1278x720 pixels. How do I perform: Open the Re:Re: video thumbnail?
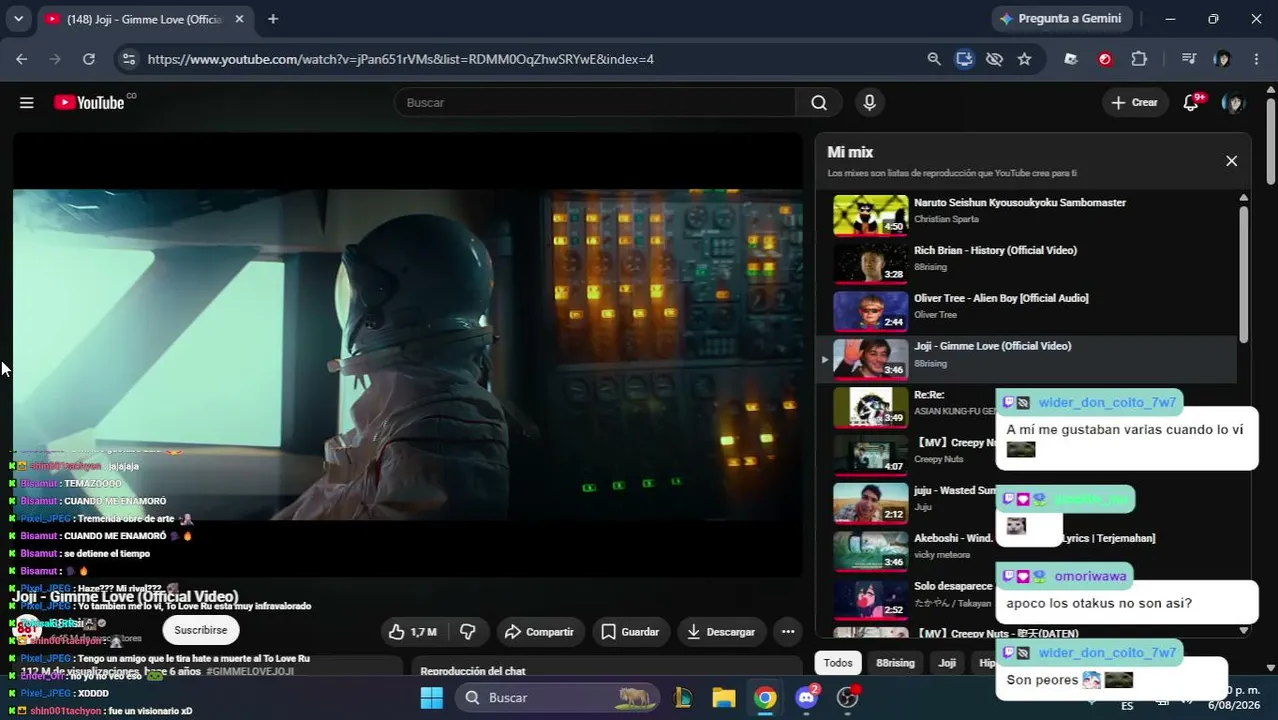tap(870, 406)
